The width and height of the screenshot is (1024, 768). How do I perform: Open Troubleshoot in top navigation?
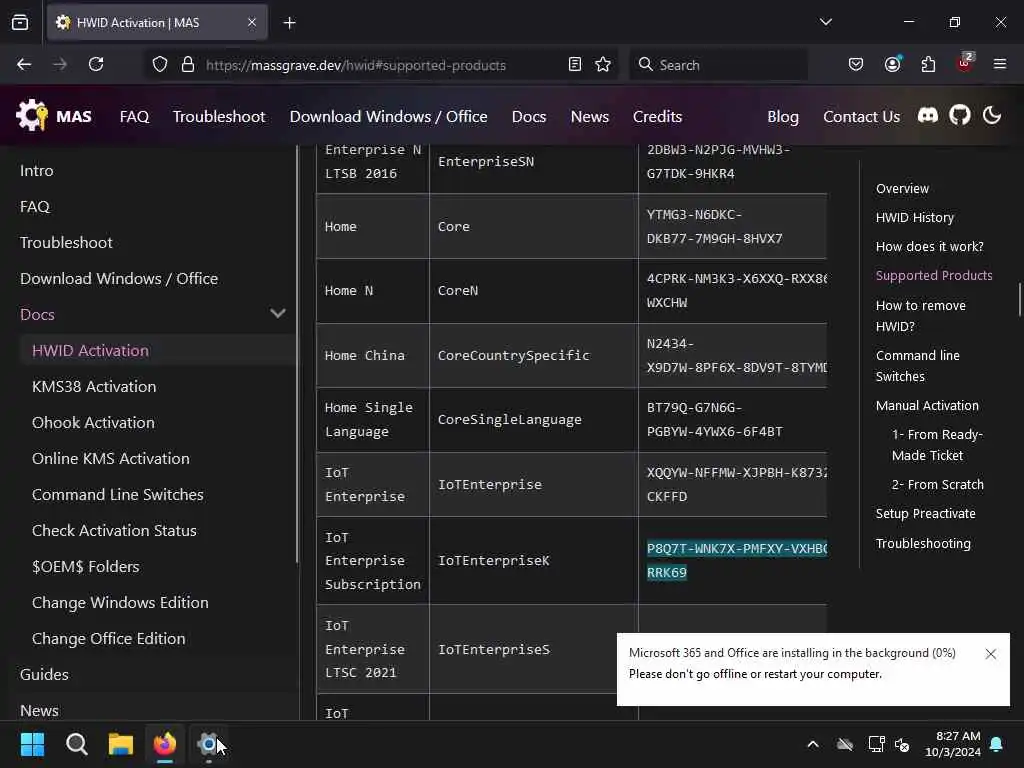coord(219,116)
